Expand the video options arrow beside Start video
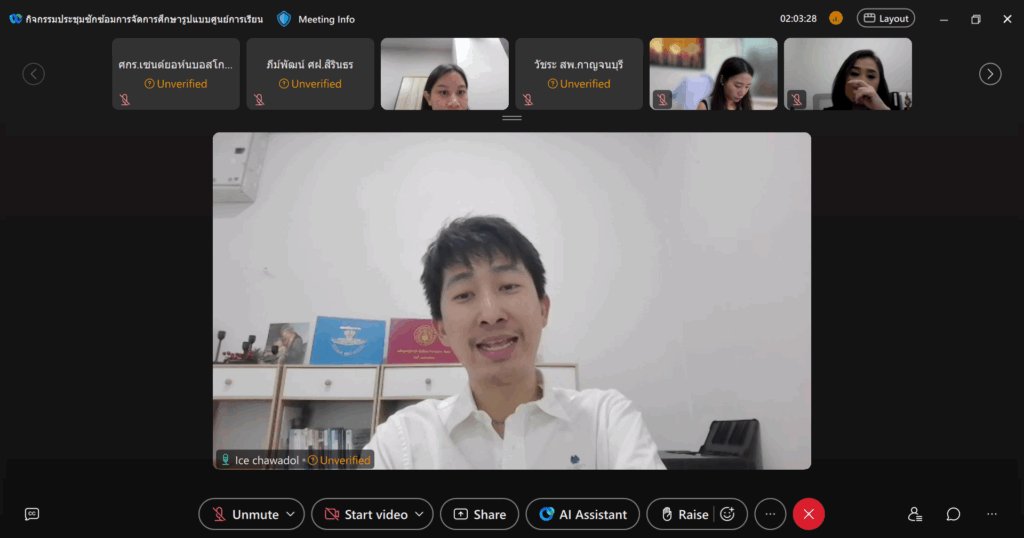Viewport: 1024px width, 538px height. 420,514
